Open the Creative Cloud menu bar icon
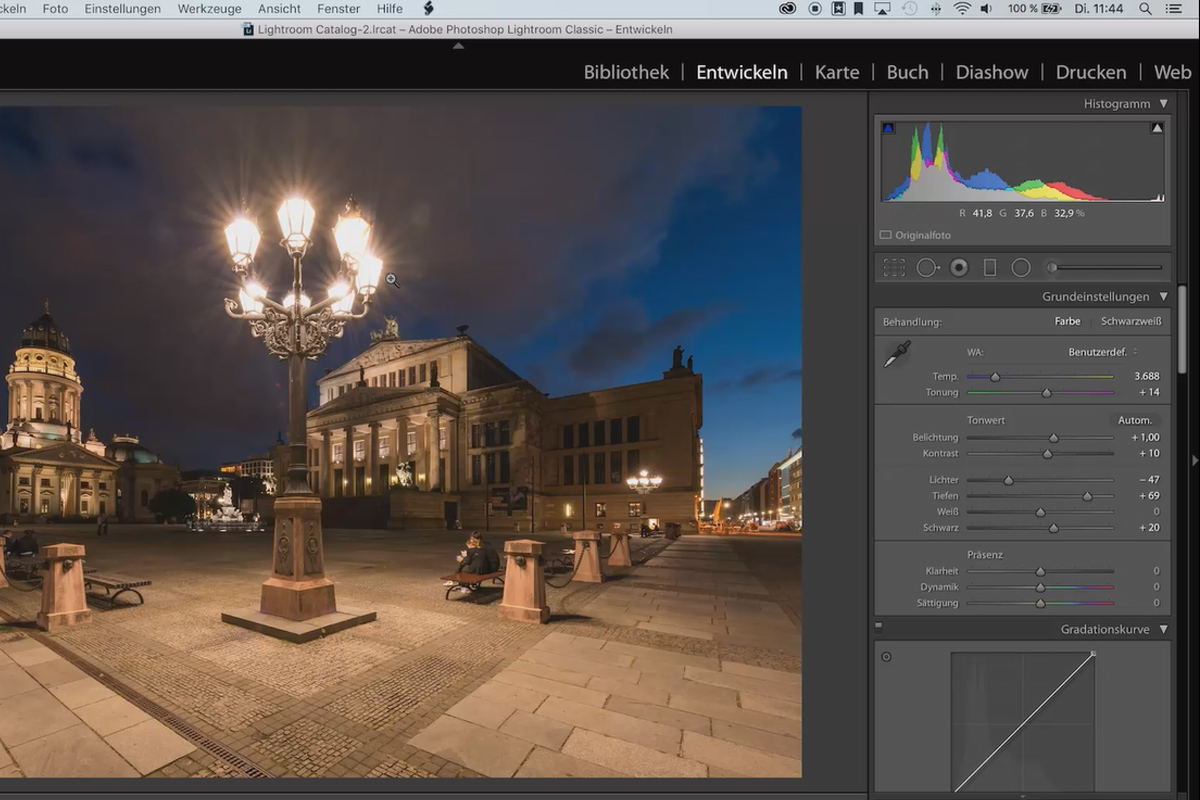This screenshot has height=800, width=1200. pyautogui.click(x=788, y=9)
